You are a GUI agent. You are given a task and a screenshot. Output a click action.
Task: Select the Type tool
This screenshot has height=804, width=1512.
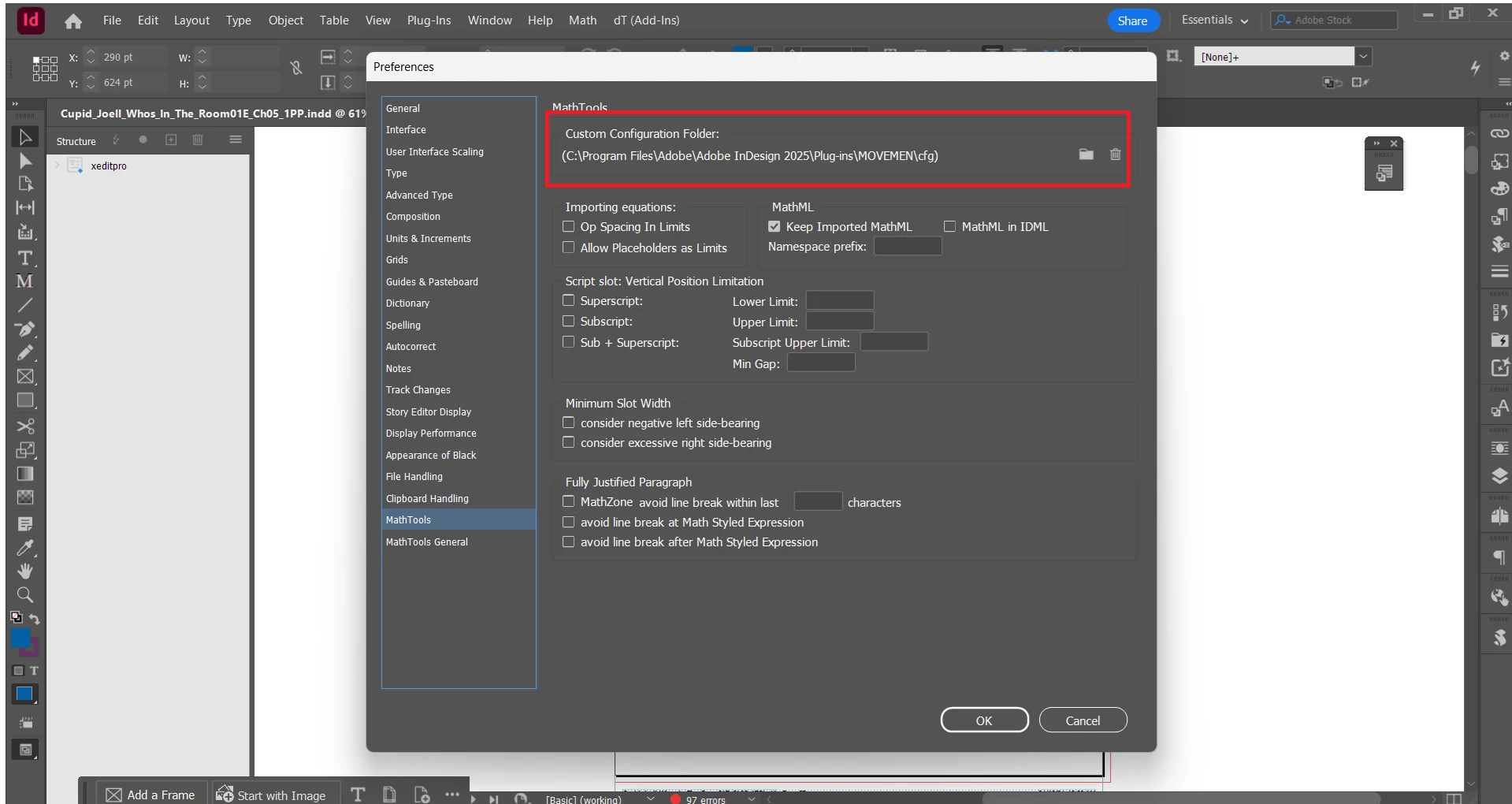[x=25, y=258]
